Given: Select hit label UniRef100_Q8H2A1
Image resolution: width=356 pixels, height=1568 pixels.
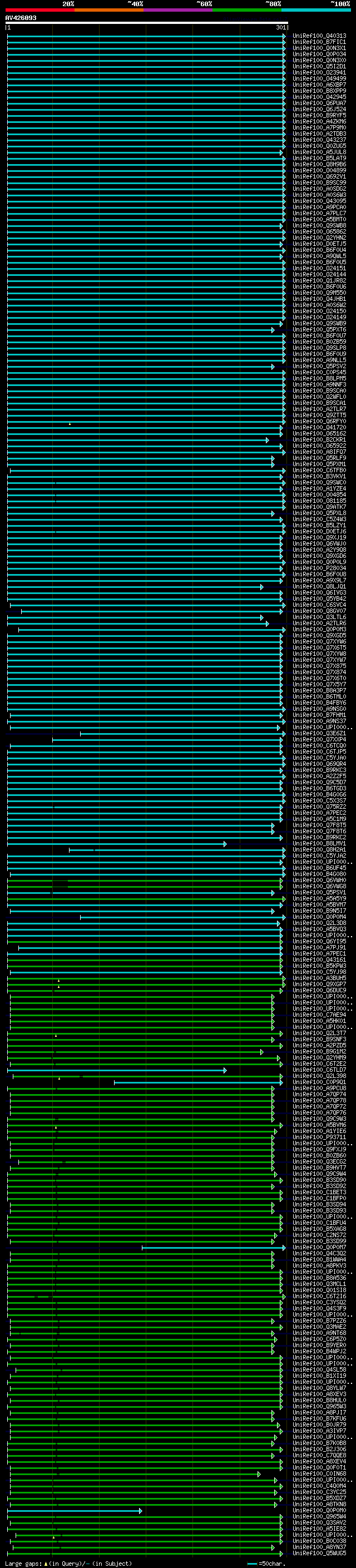Looking at the screenshot, I should pos(319,850).
